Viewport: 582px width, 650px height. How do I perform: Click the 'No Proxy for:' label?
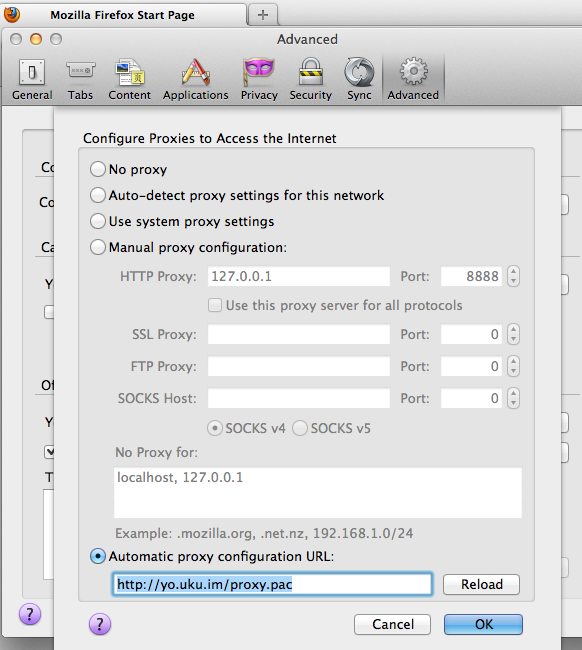(156, 452)
